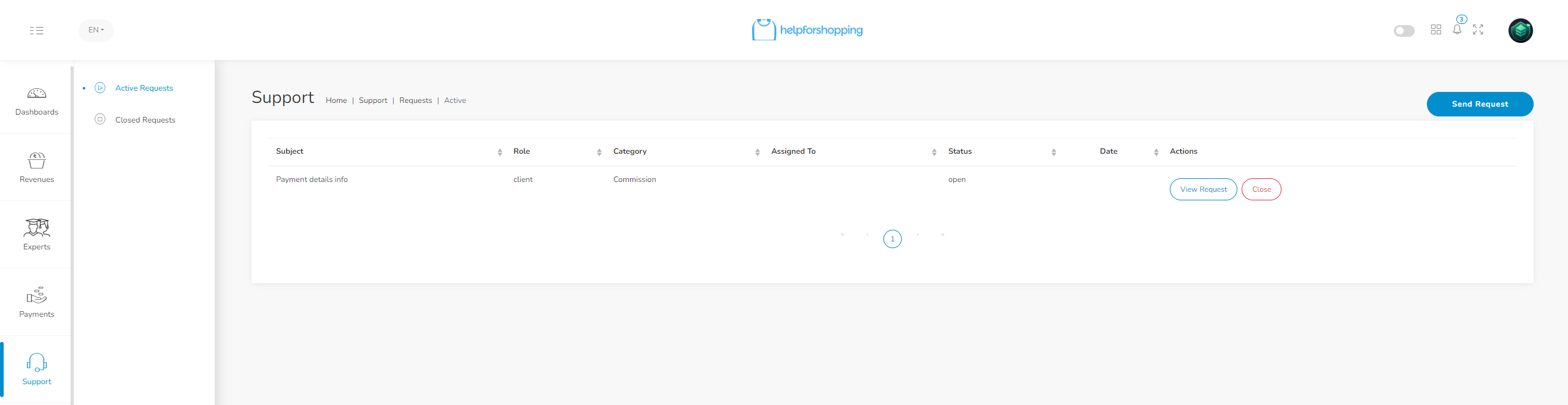
Task: Select Closed Requests in the submenu
Action: tap(145, 120)
